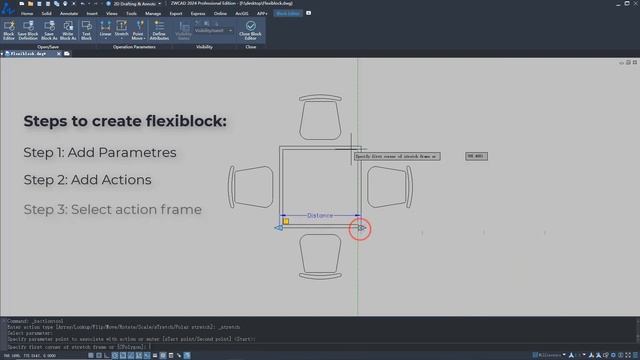Click the Distance parameter label in drawing

click(320, 215)
